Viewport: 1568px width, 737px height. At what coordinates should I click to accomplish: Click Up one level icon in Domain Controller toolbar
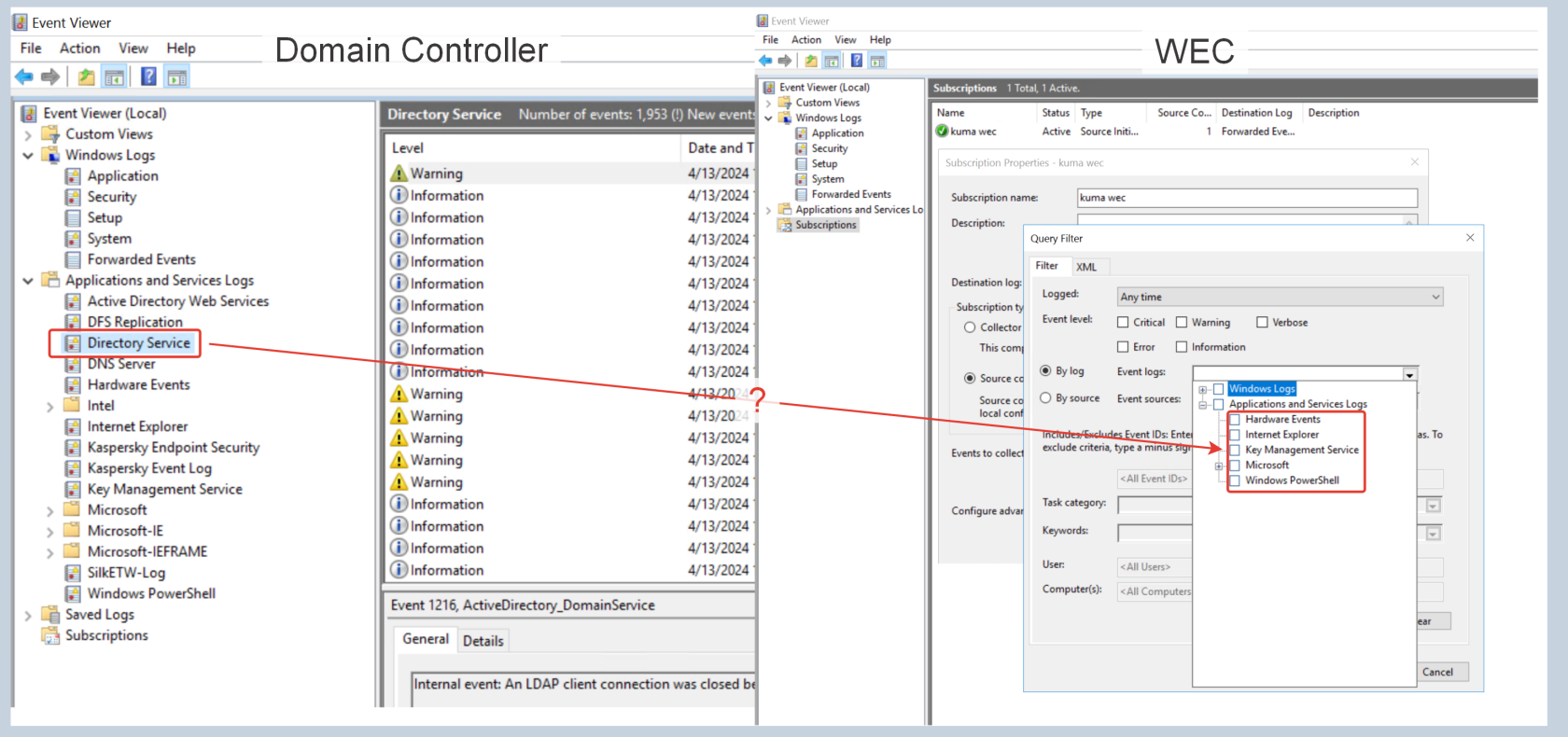click(86, 76)
